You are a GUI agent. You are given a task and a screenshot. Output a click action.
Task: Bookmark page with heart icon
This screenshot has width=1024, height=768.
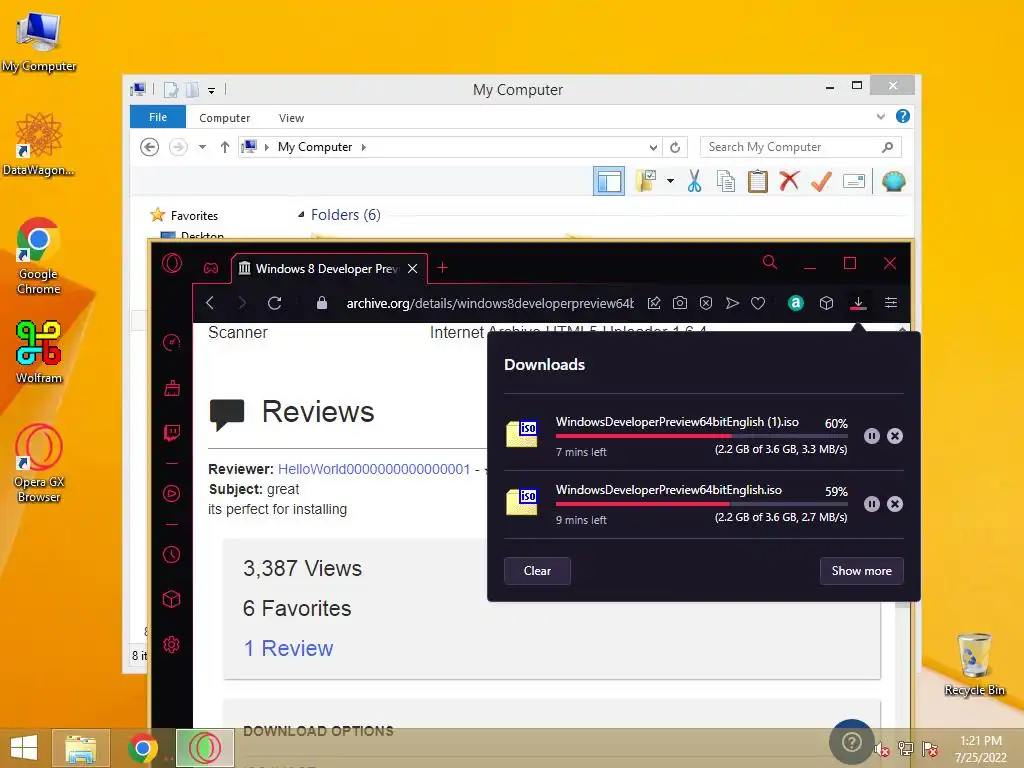point(758,303)
